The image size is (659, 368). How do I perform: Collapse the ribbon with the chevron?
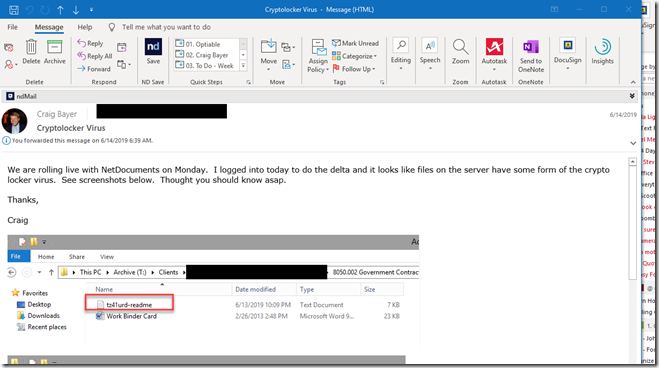(633, 82)
